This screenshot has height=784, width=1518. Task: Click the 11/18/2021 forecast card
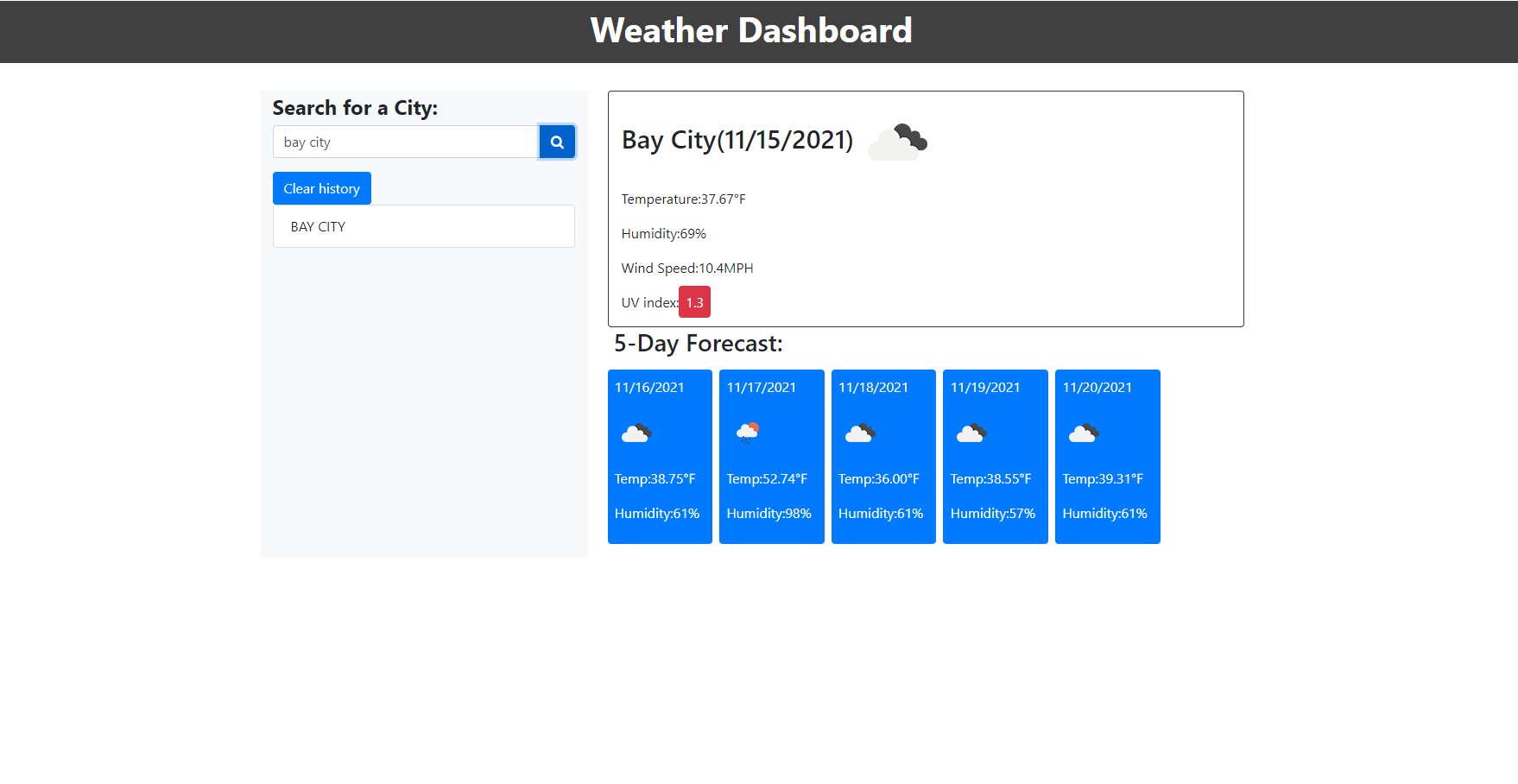click(882, 457)
